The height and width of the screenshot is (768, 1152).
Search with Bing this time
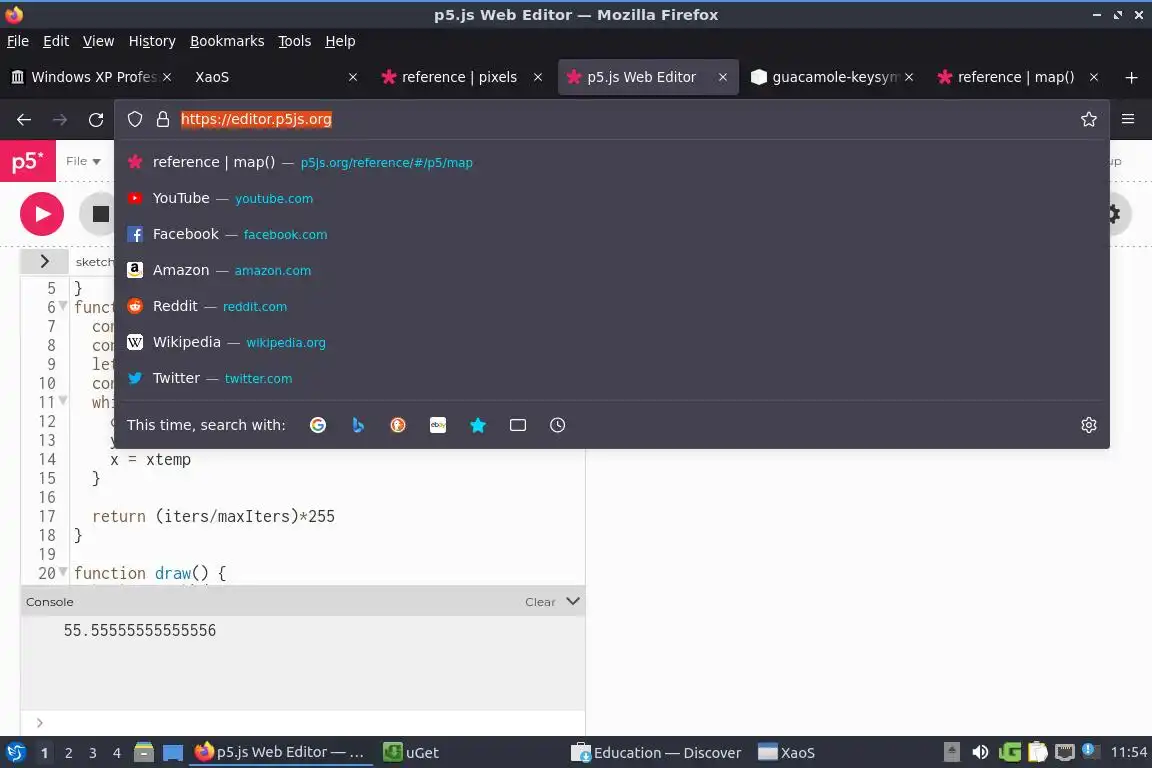tap(358, 425)
